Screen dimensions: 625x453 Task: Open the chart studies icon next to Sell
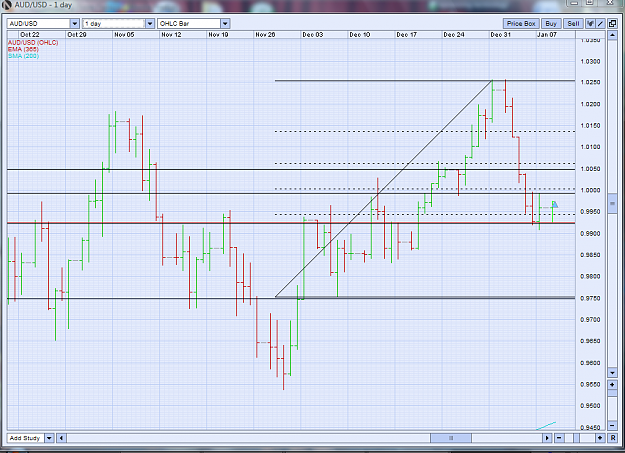(x=590, y=24)
